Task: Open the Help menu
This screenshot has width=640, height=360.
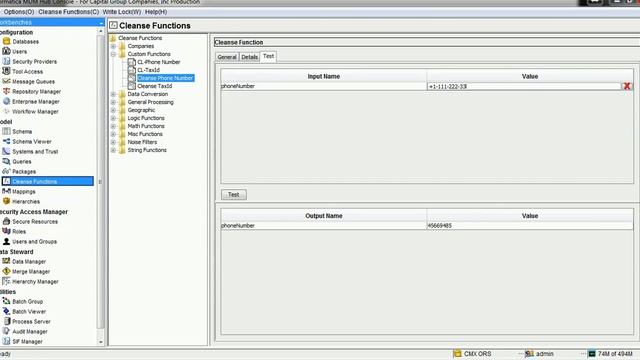Action: click(x=156, y=12)
